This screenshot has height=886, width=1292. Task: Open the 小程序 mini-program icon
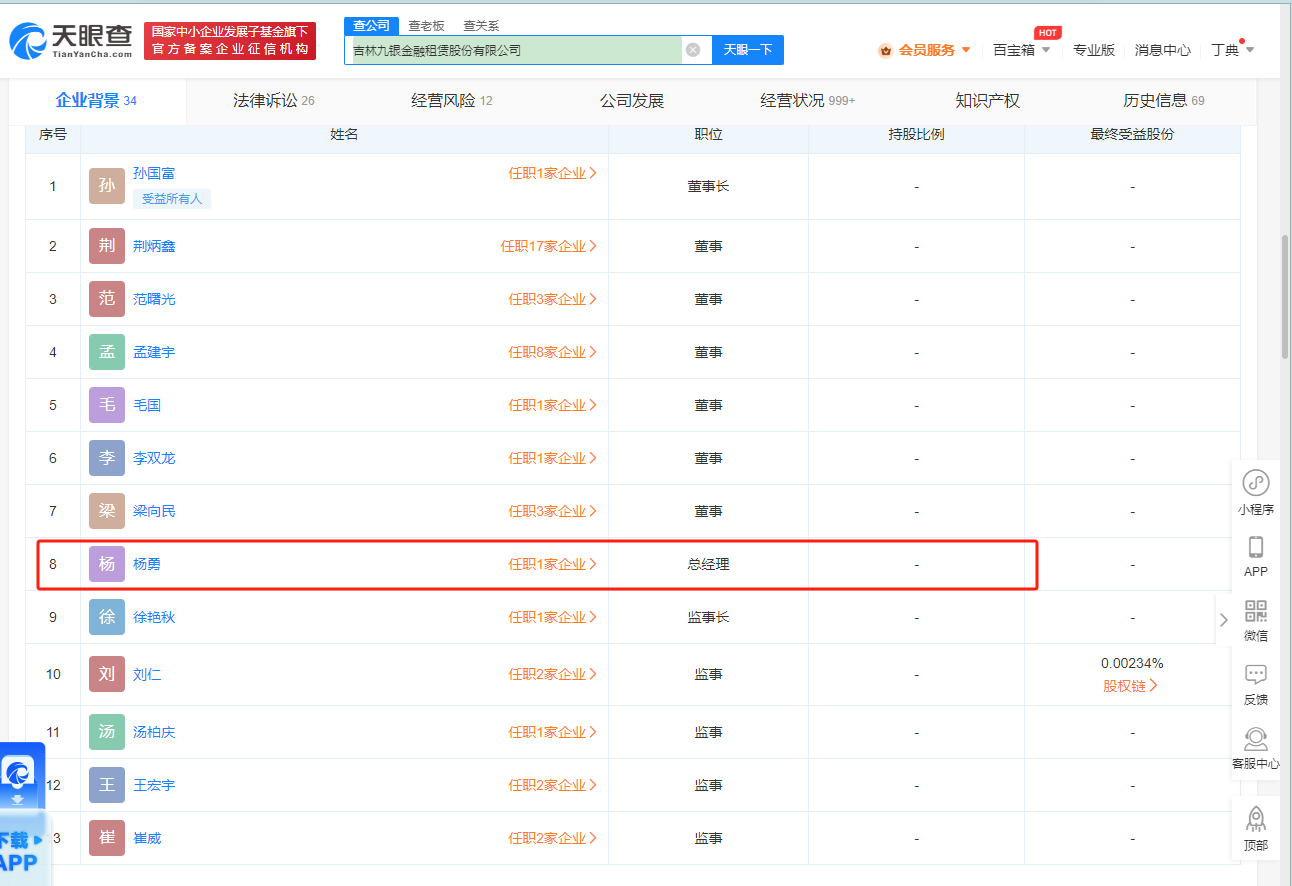tap(1256, 483)
